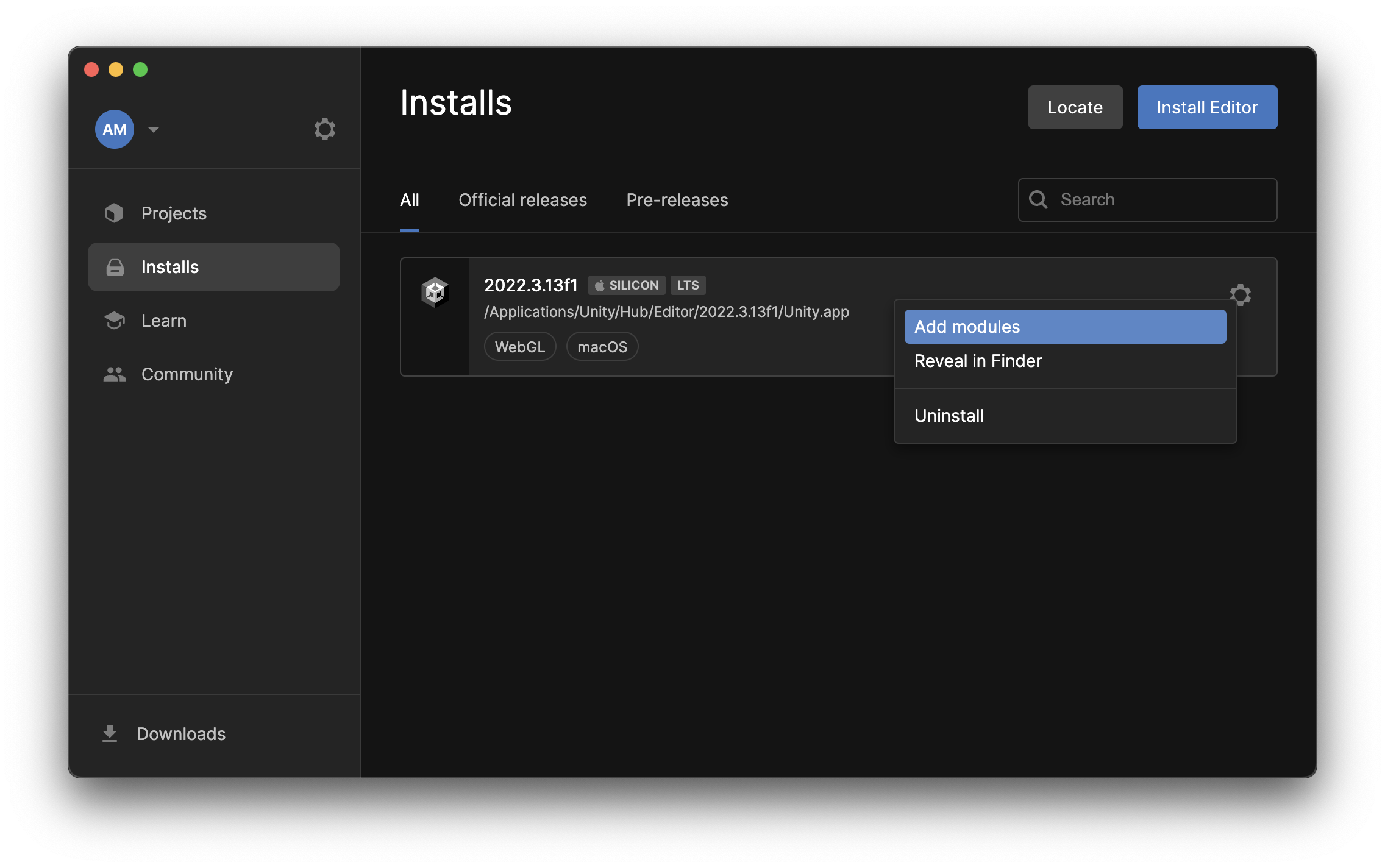1385x868 pixels.
Task: Open the Learn section via its graduation-cap icon
Action: pos(115,320)
